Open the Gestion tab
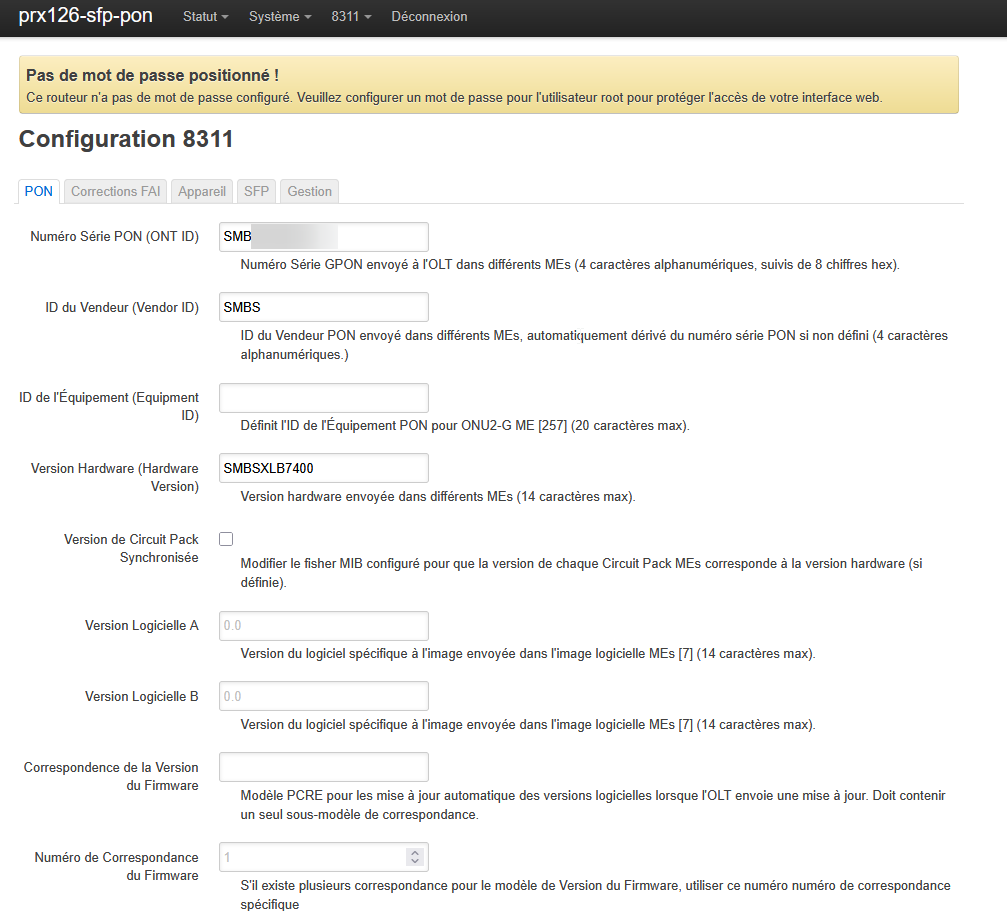Screen dimensions: 1007x911 pyautogui.click(x=309, y=191)
